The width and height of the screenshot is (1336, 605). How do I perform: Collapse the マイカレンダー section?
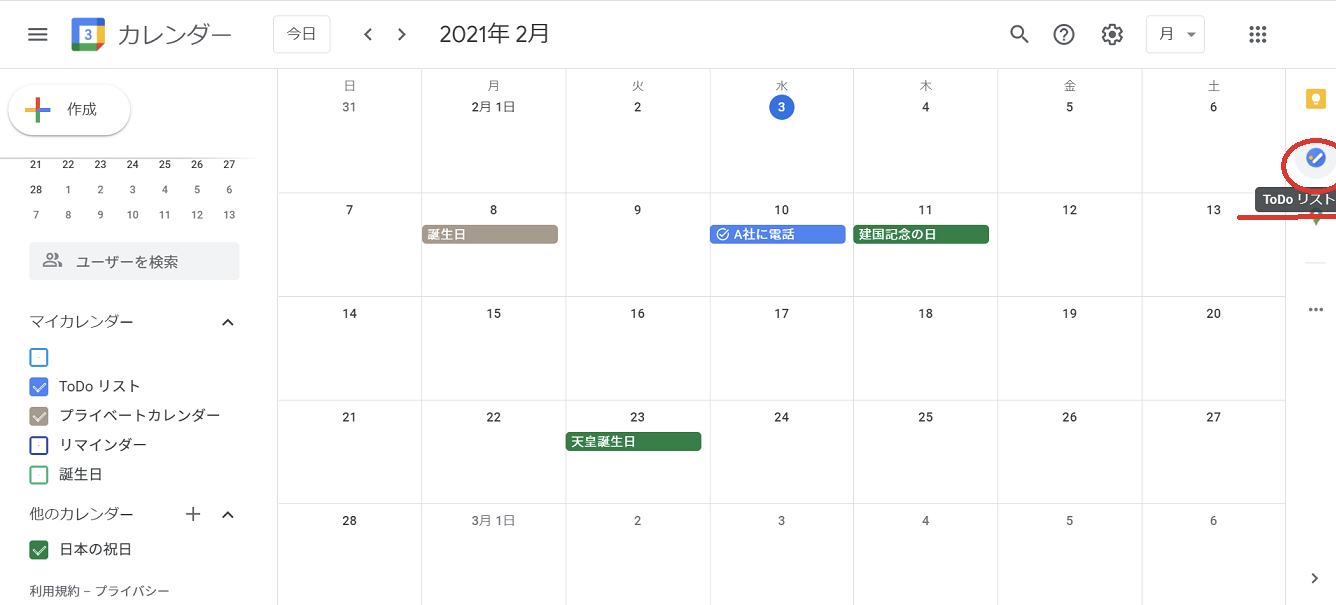pyautogui.click(x=228, y=322)
